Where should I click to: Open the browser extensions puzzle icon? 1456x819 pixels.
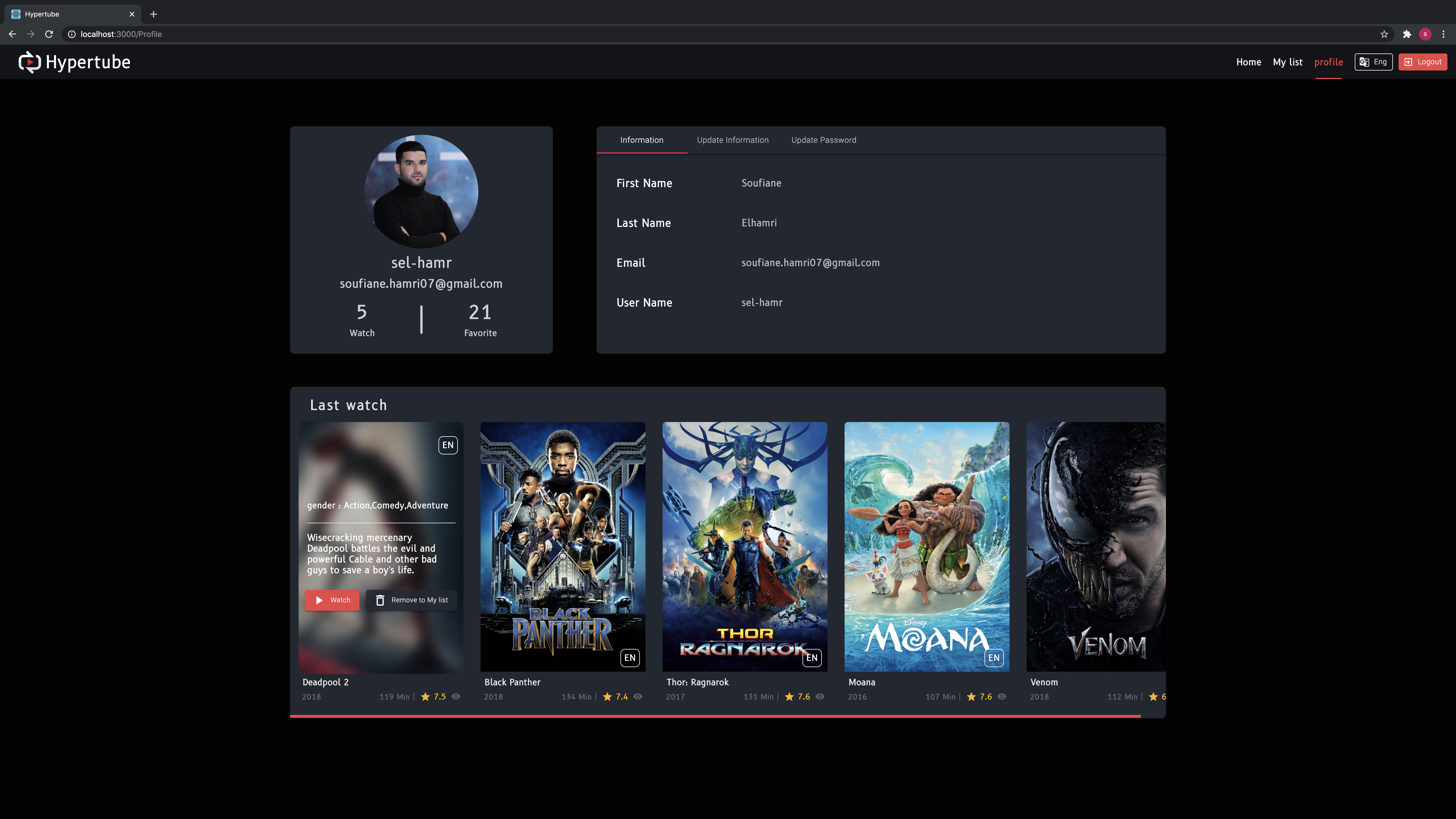pos(1407,34)
